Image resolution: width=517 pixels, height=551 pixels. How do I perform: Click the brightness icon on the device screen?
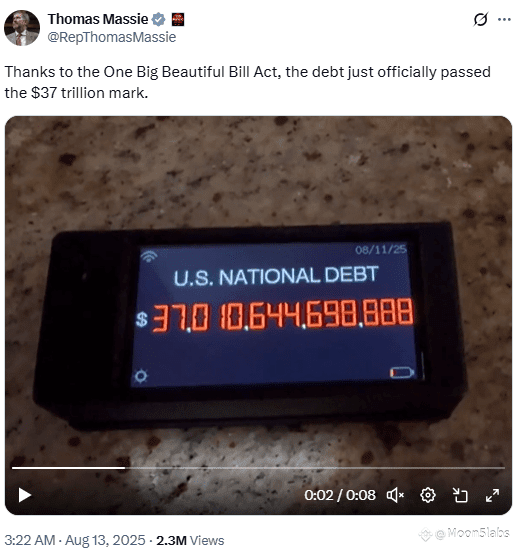point(141,376)
